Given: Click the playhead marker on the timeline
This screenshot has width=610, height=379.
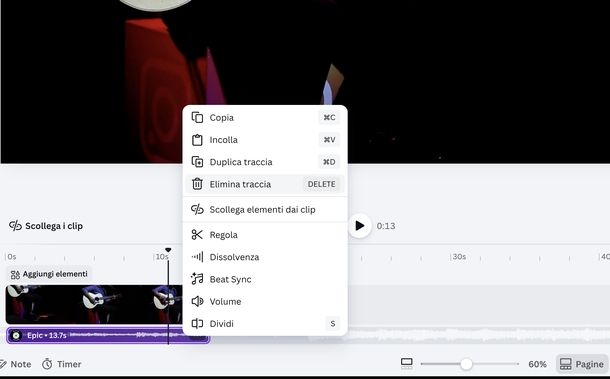Looking at the screenshot, I should 168,250.
